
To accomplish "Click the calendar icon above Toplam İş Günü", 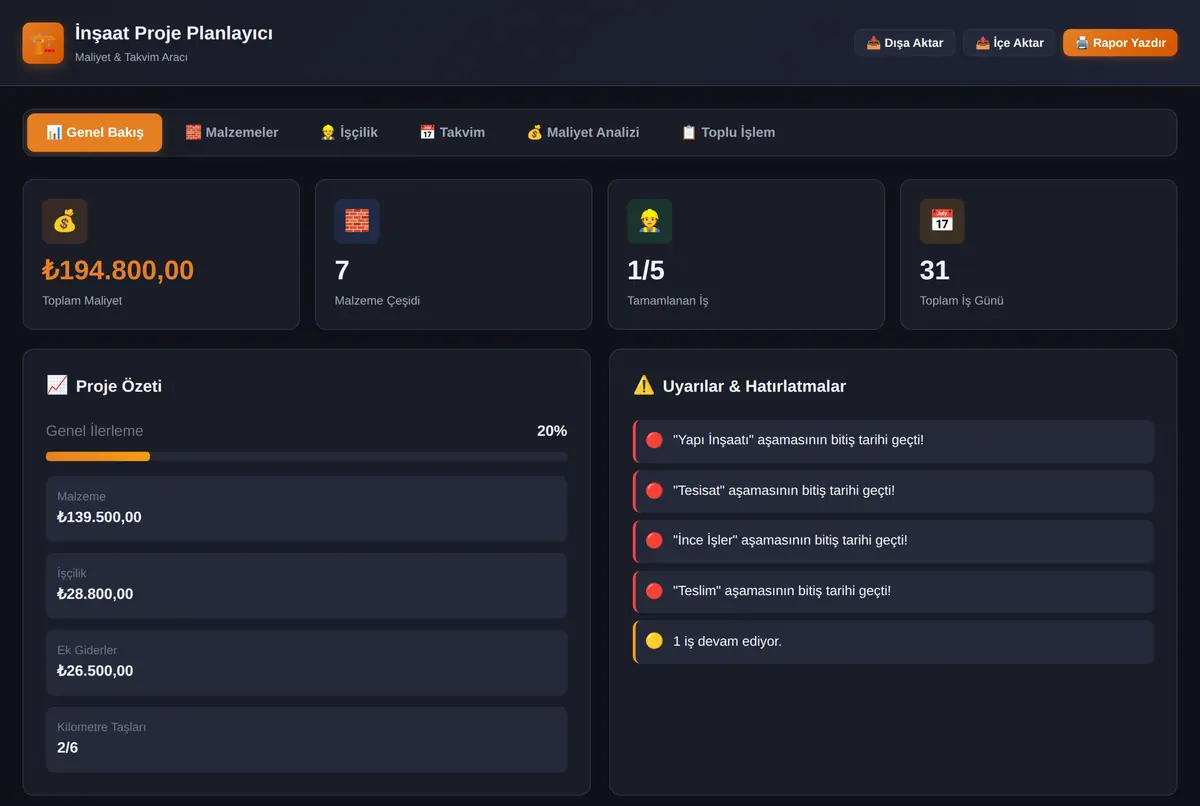I will tap(942, 221).
